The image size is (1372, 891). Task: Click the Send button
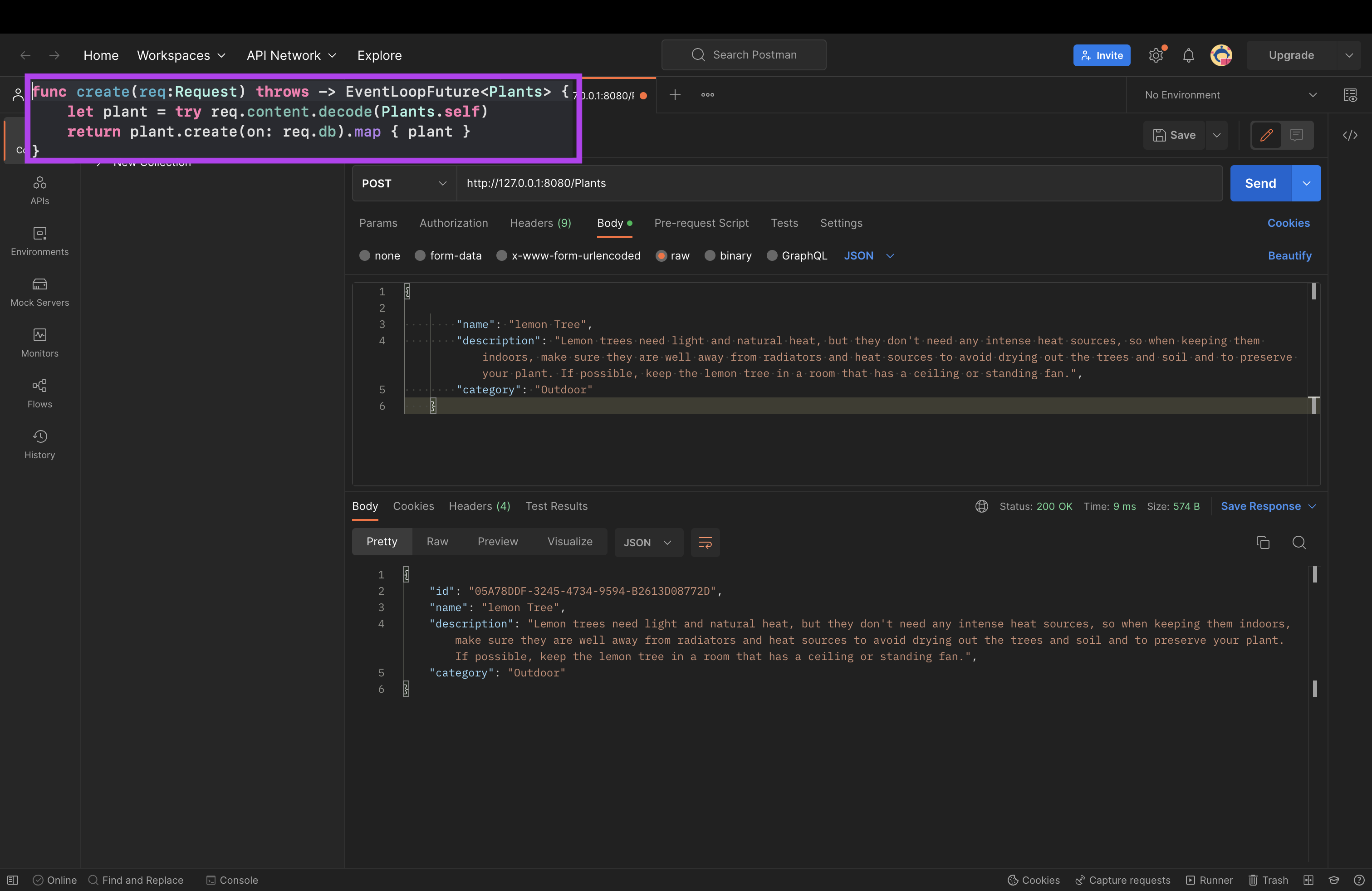point(1259,183)
